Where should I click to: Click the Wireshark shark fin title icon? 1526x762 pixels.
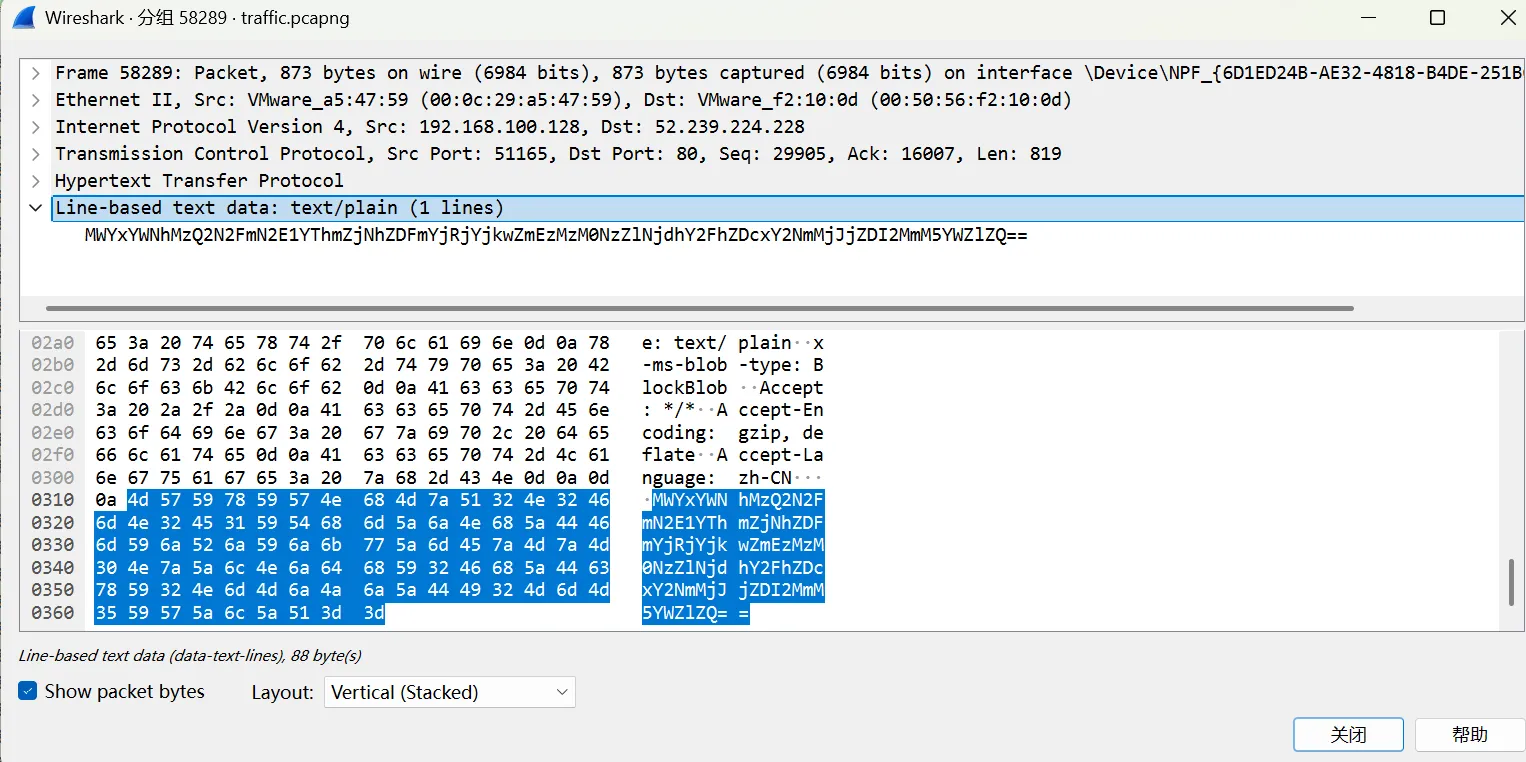coord(22,18)
